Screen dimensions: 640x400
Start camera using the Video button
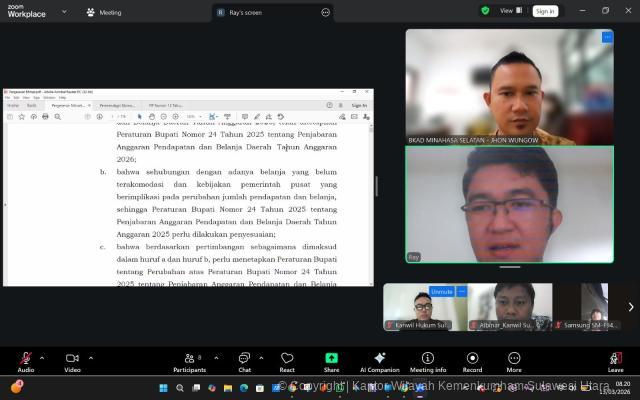tap(72, 360)
